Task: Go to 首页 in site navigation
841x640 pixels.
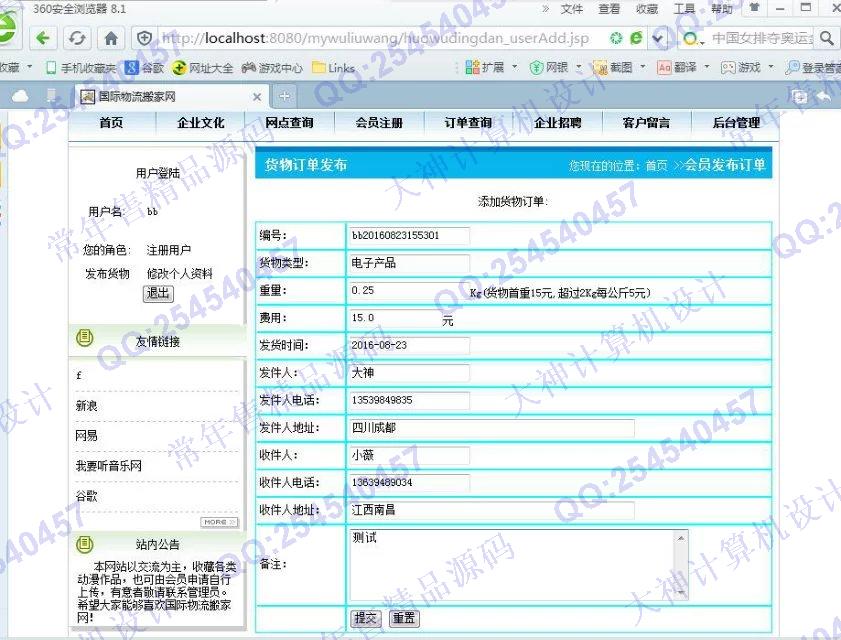Action: [111, 123]
